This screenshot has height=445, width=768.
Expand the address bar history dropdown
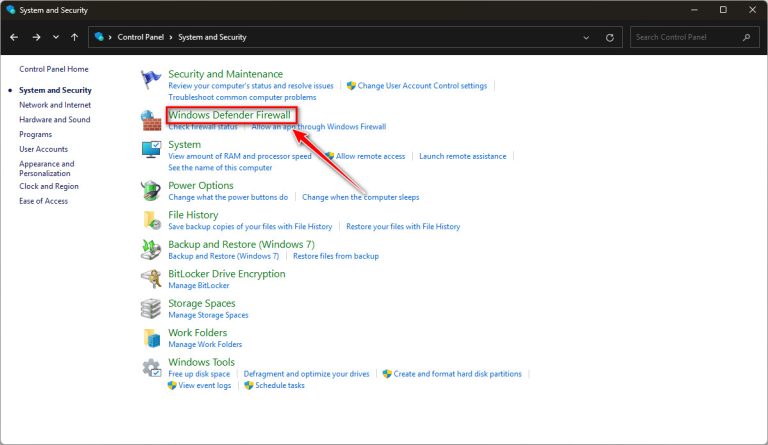coord(585,37)
